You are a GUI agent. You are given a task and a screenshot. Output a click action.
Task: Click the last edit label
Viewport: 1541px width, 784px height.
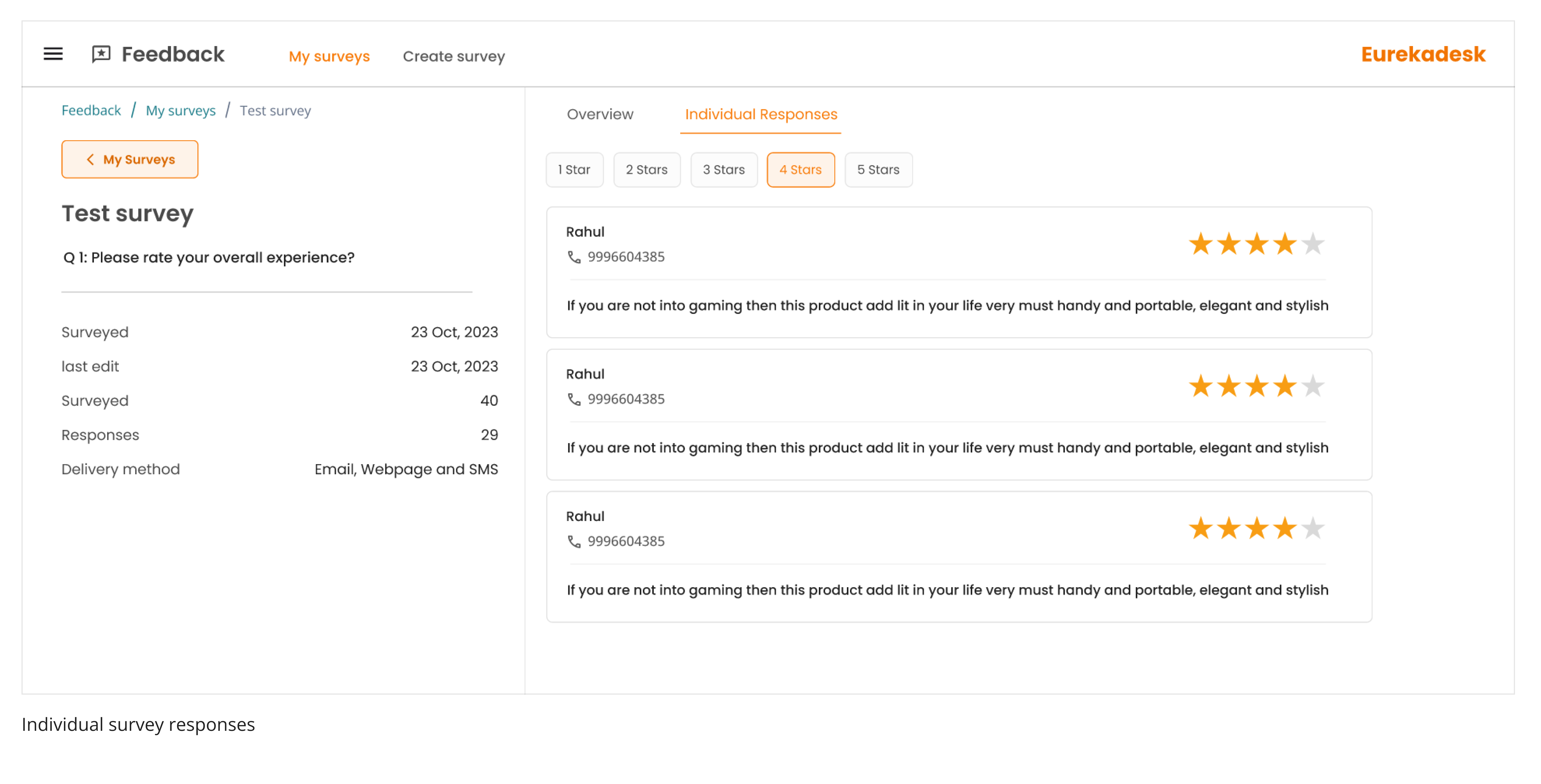pyautogui.click(x=90, y=367)
